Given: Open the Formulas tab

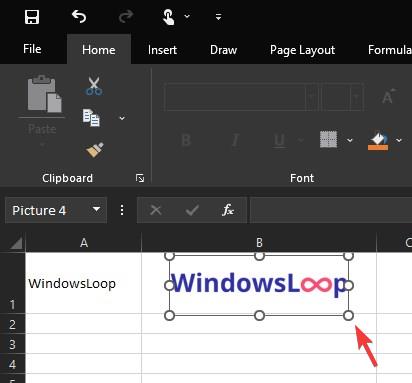Looking at the screenshot, I should pyautogui.click(x=390, y=50).
